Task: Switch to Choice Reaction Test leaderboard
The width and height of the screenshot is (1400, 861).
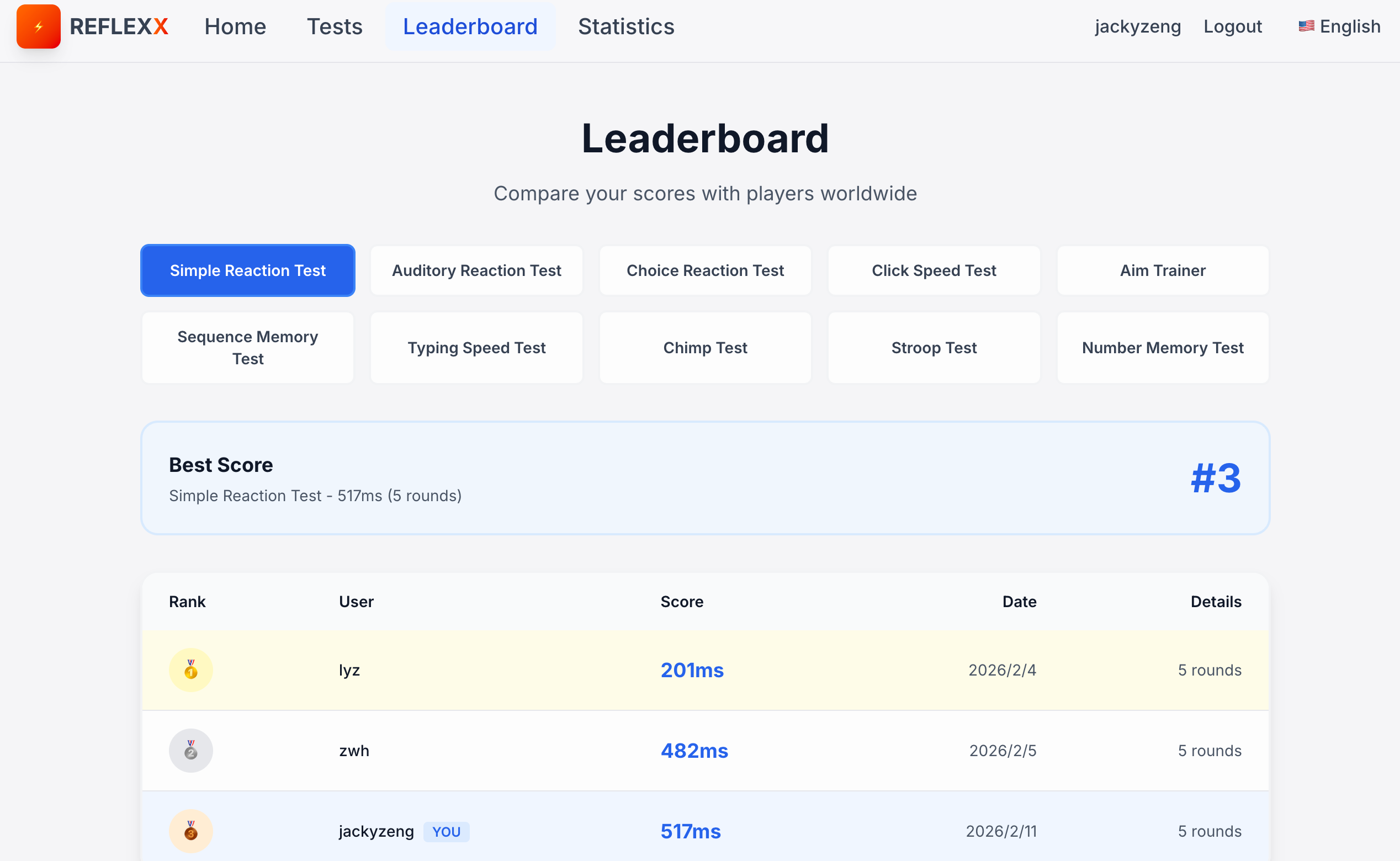Action: coord(705,270)
